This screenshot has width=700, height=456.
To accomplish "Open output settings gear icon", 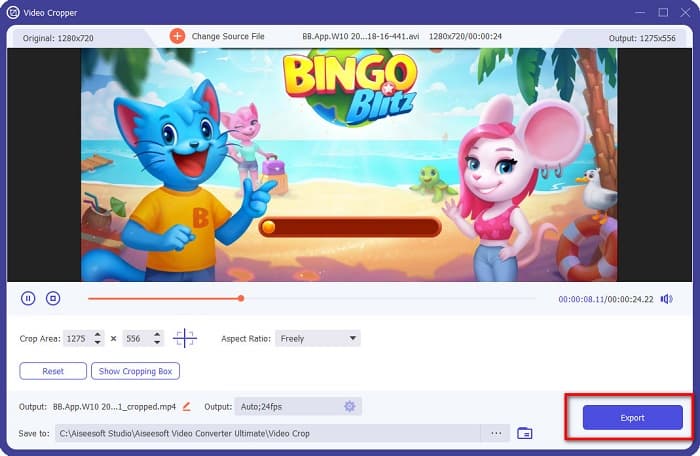I will pyautogui.click(x=350, y=406).
